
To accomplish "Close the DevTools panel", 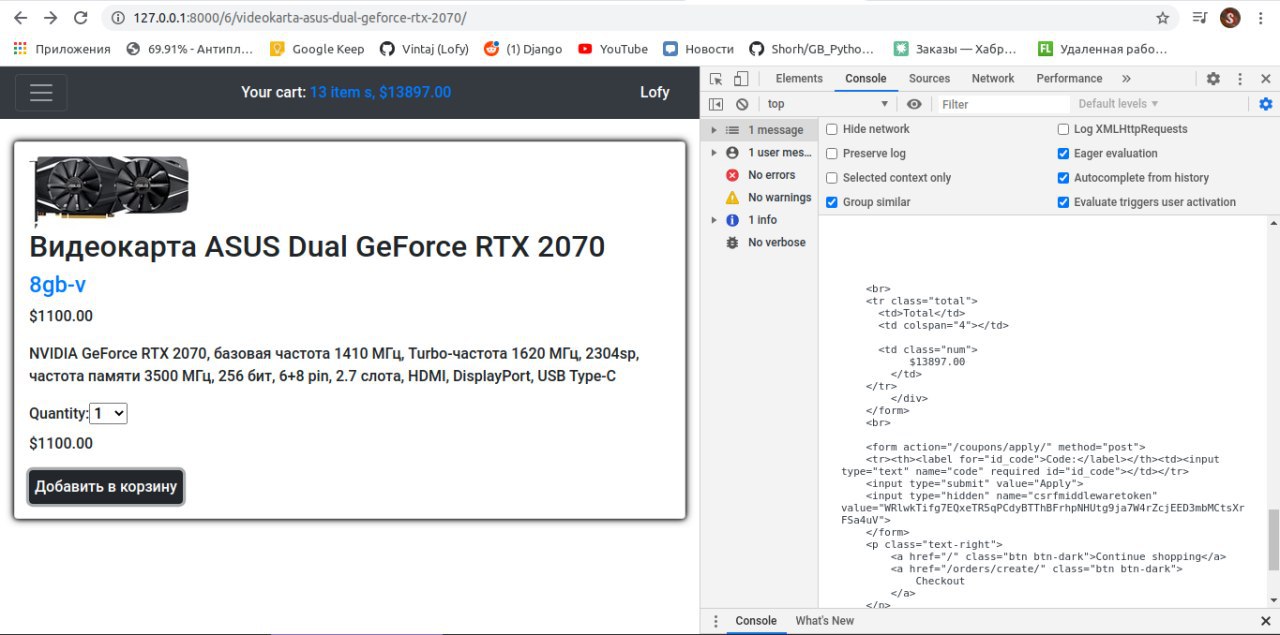I will (1265, 79).
